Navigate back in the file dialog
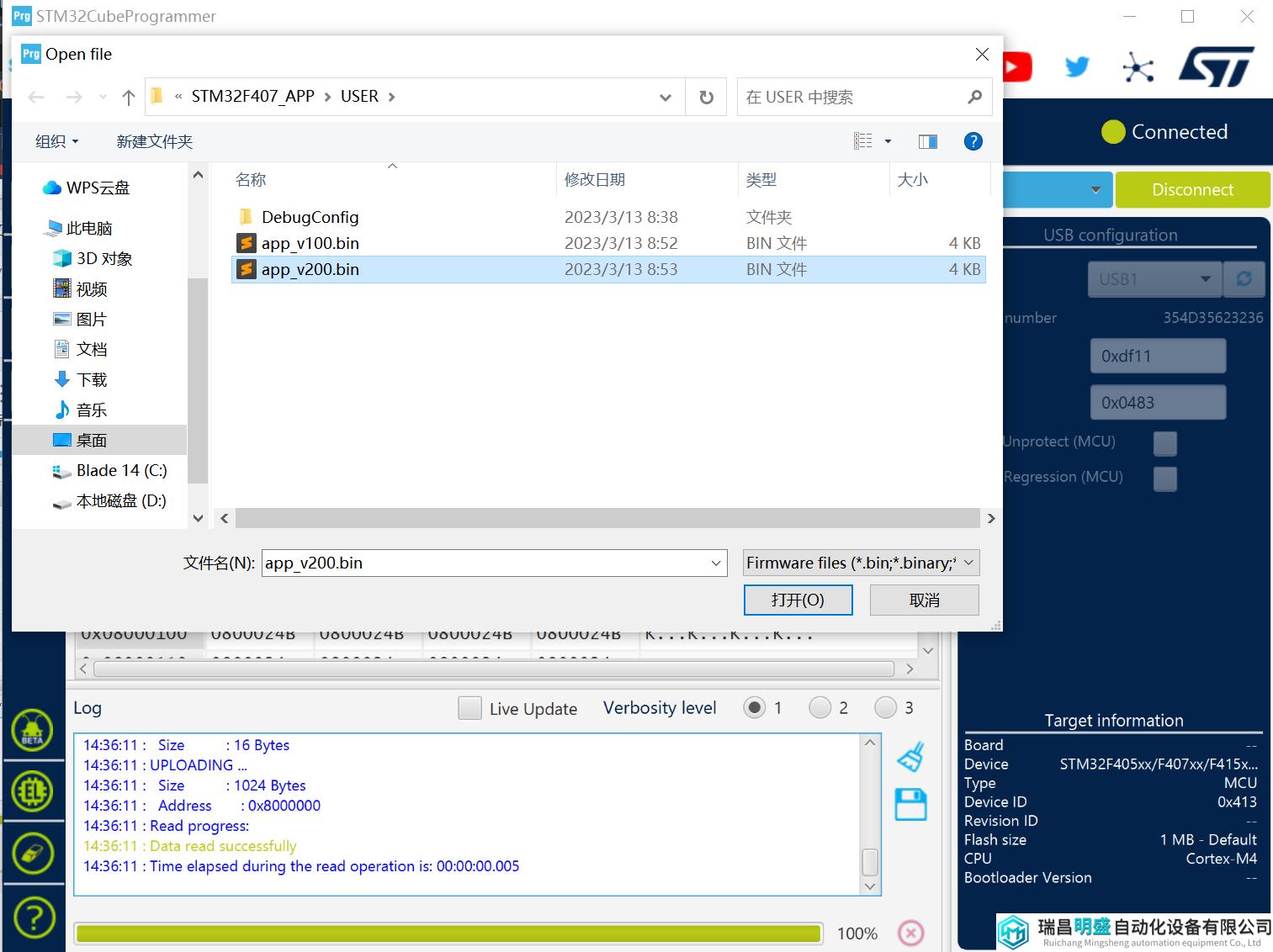Viewport: 1273px width, 952px height. [36, 98]
